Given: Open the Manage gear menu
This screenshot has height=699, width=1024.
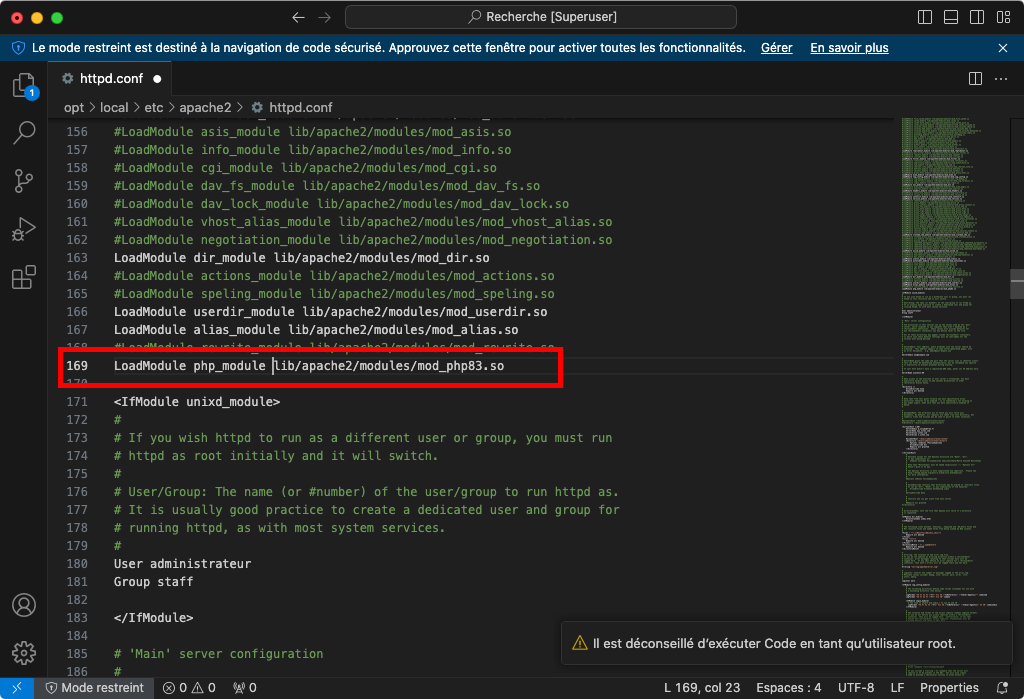Looking at the screenshot, I should tap(23, 651).
